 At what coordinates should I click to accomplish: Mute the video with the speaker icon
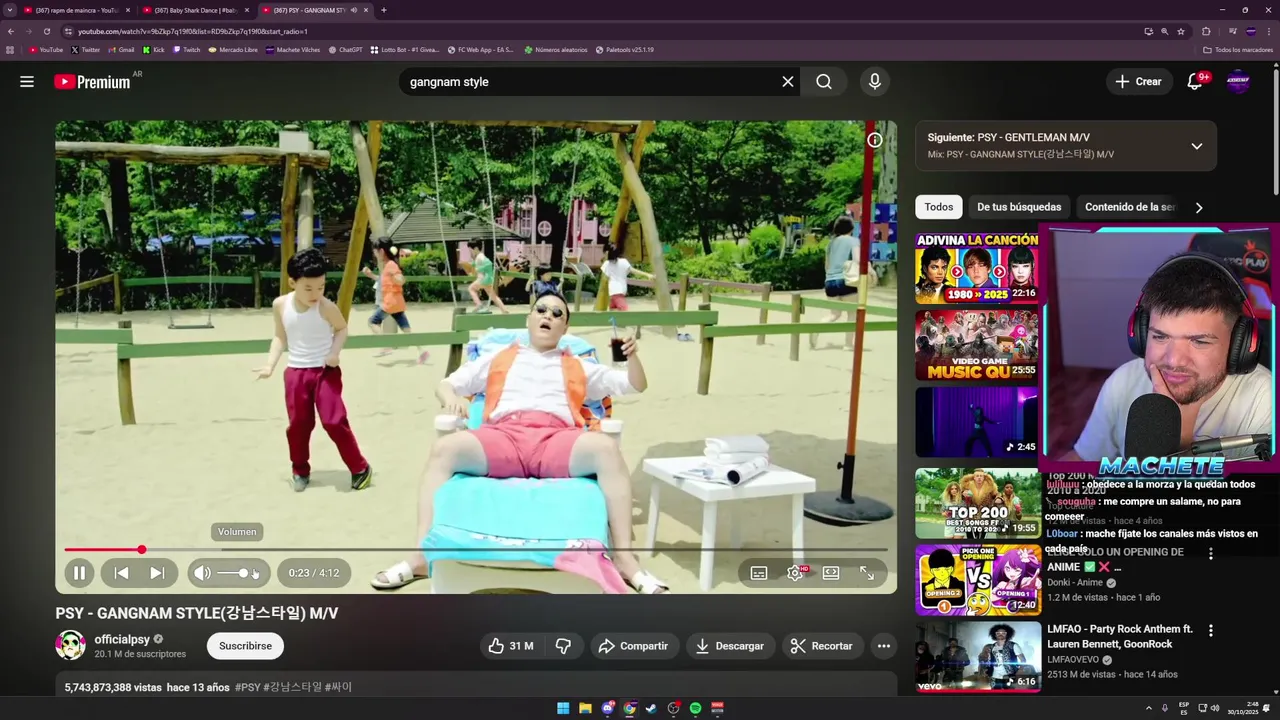[202, 573]
